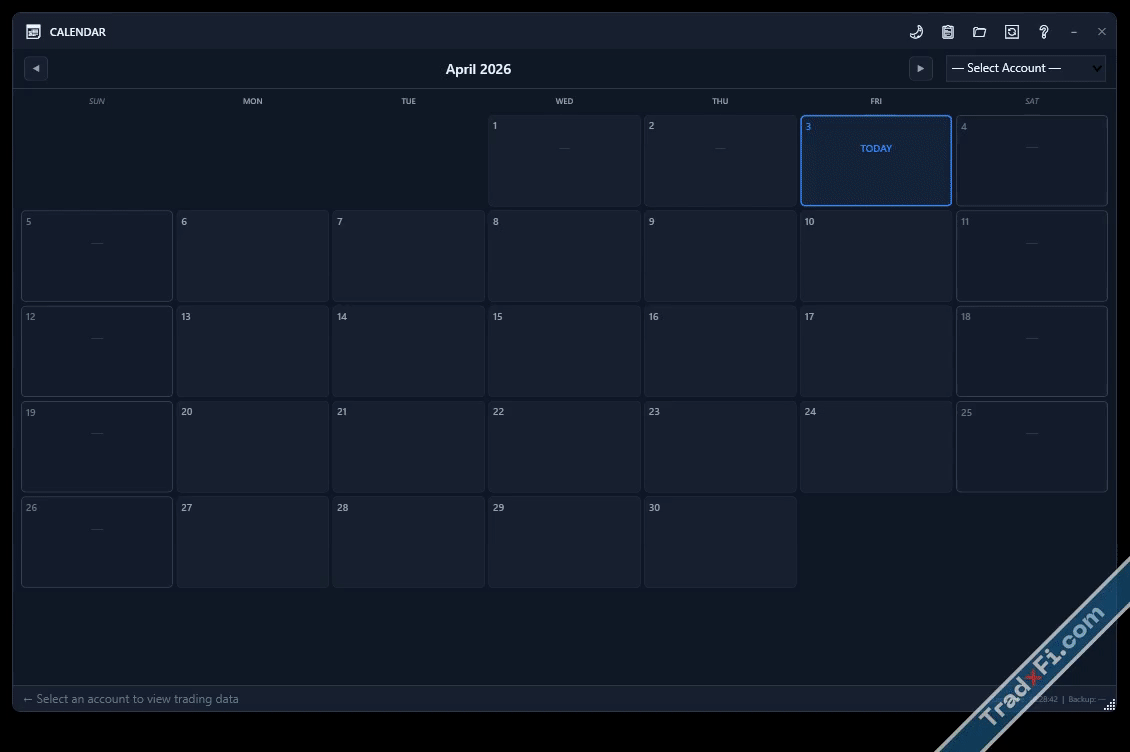
Task: Select Sunday April 19 cell
Action: (x=97, y=447)
